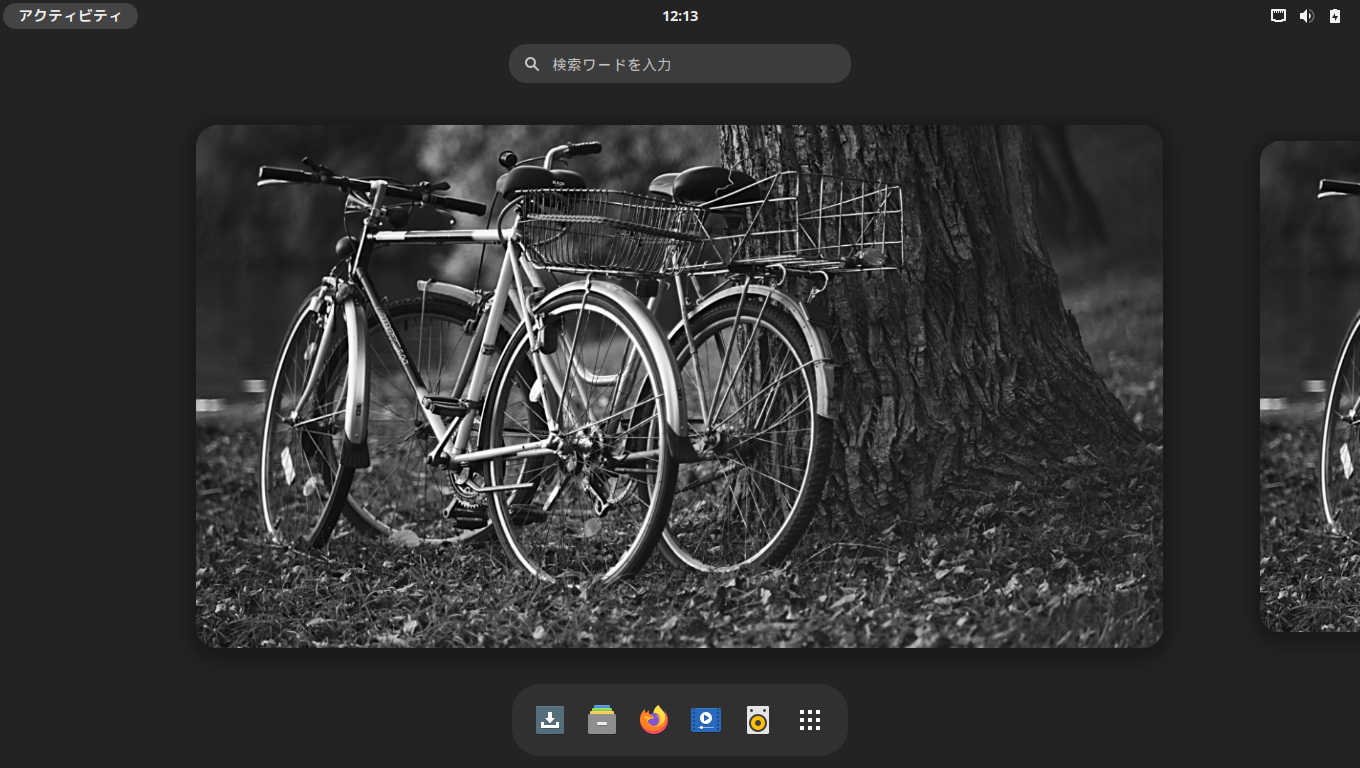1360x768 pixels.
Task: Open Firefox from the dock
Action: click(654, 720)
